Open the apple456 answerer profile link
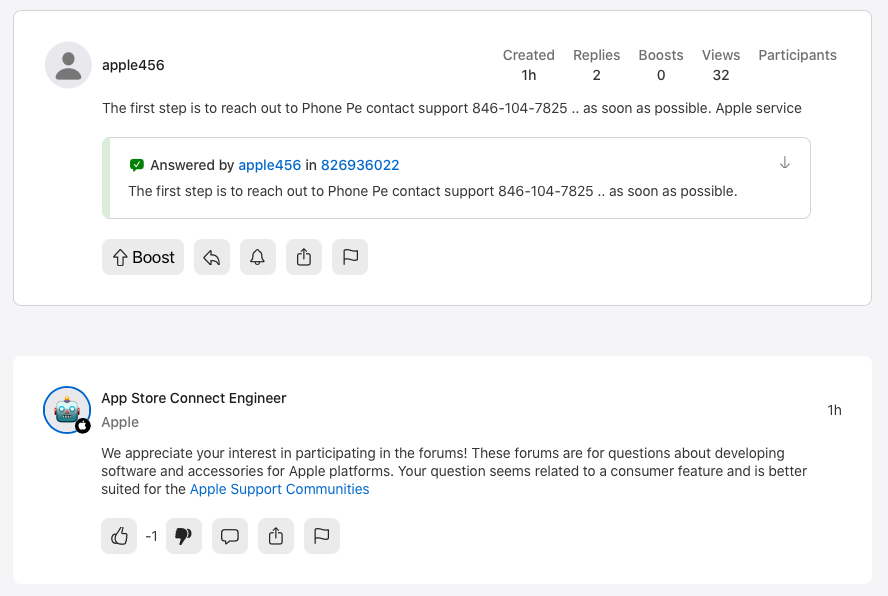 click(270, 165)
